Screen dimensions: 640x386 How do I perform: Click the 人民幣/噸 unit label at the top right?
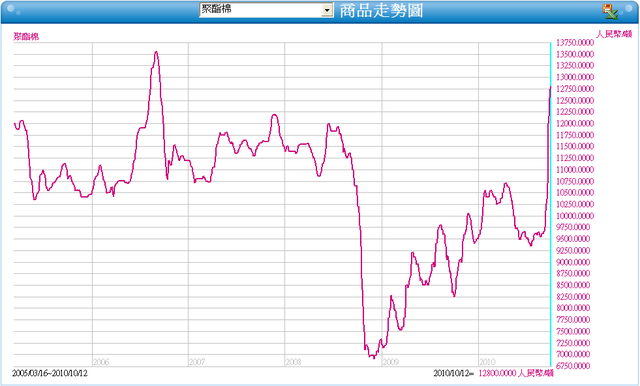point(614,34)
